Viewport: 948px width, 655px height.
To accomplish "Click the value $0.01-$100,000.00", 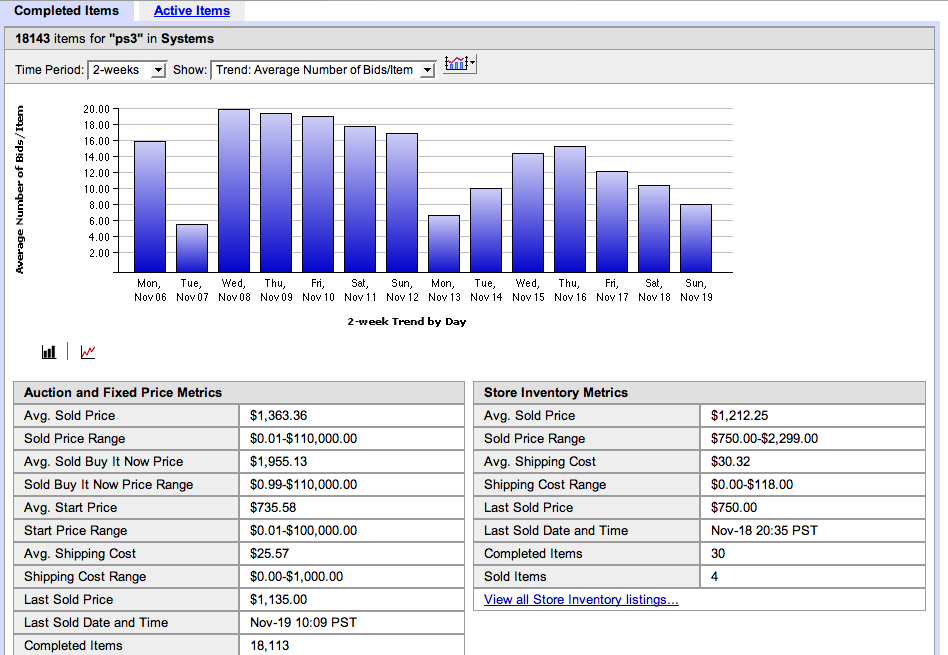I will 304,530.
